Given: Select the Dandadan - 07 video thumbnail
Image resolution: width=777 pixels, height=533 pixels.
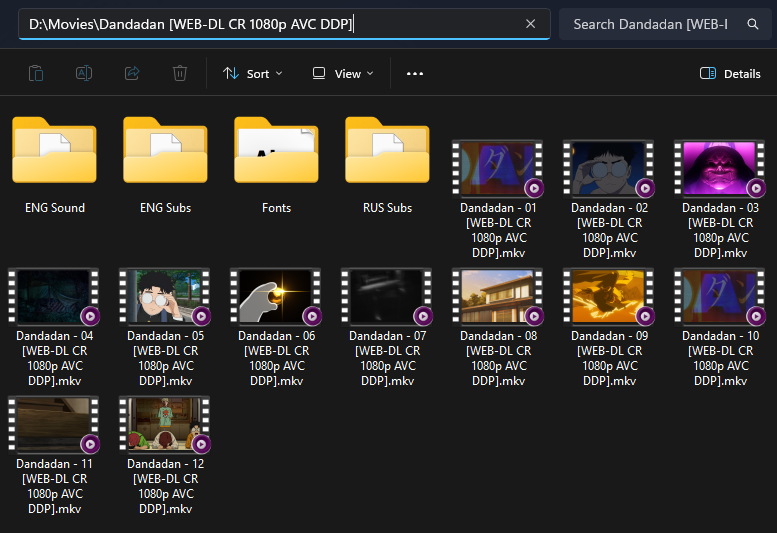Looking at the screenshot, I should pyautogui.click(x=387, y=296).
